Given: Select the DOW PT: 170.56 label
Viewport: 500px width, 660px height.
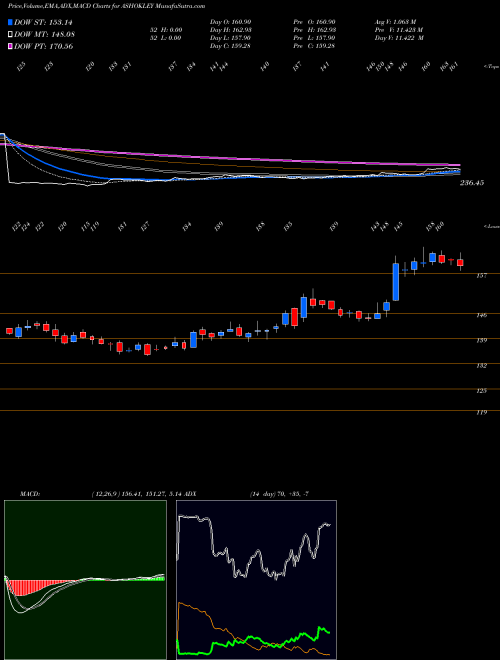Looking at the screenshot, I should (x=43, y=46).
